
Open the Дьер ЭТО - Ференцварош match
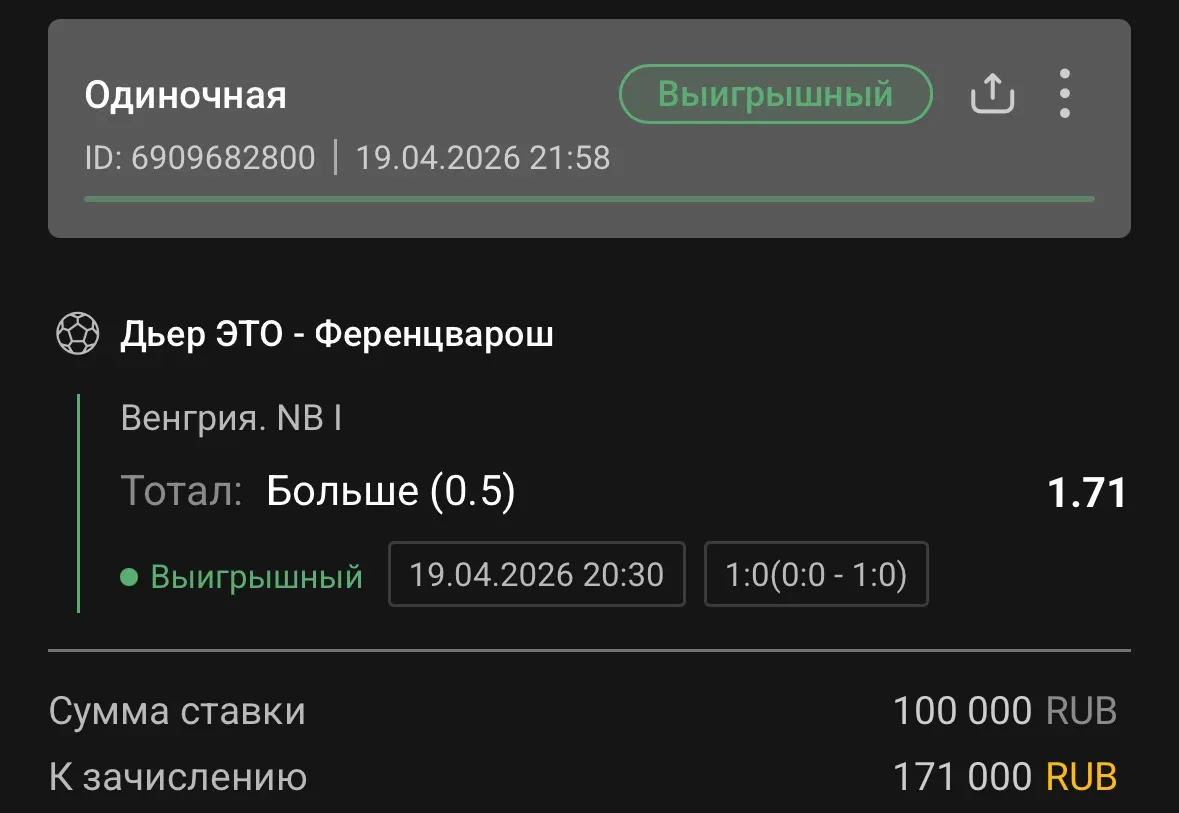(337, 335)
